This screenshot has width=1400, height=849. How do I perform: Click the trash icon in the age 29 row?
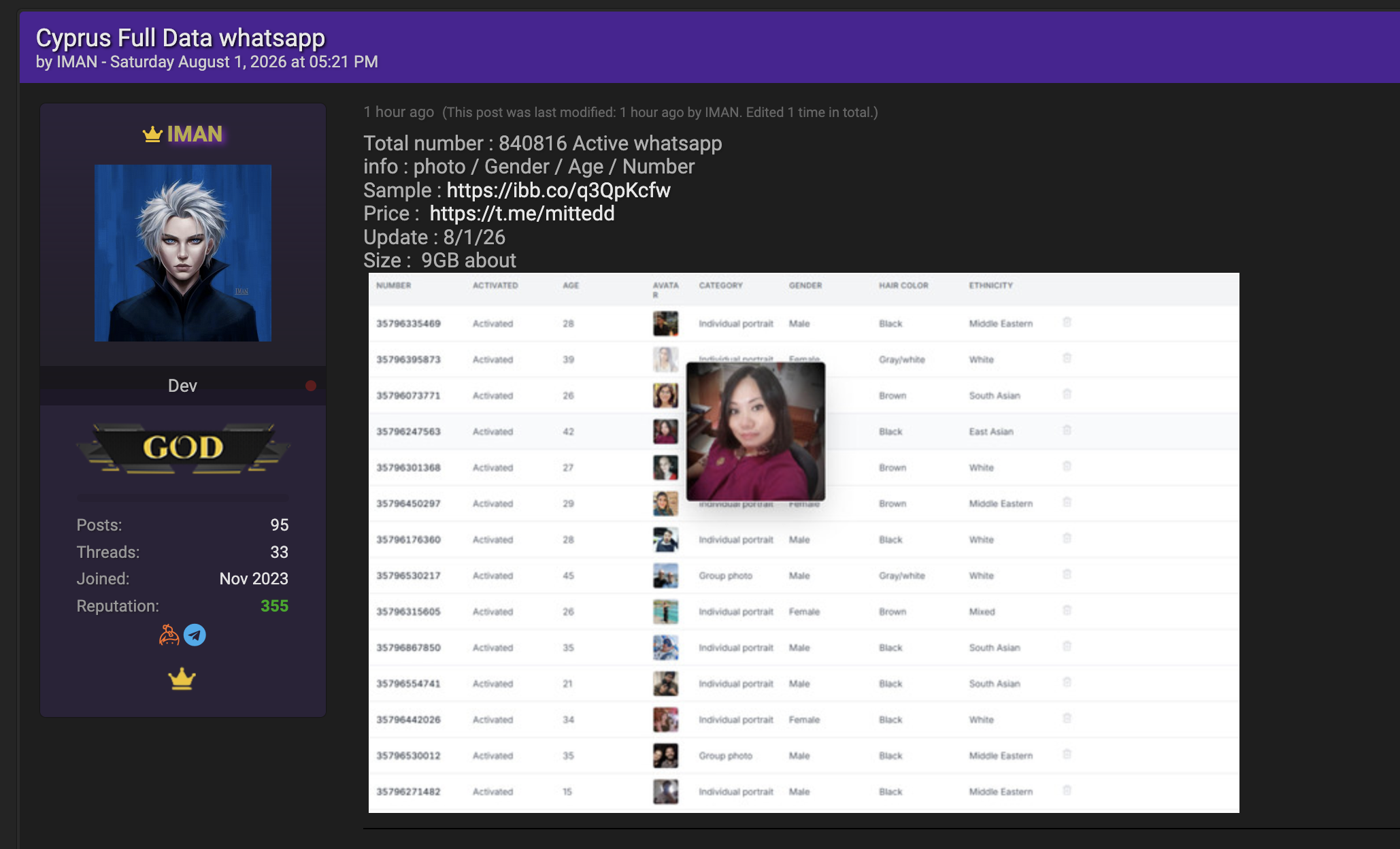1067,503
